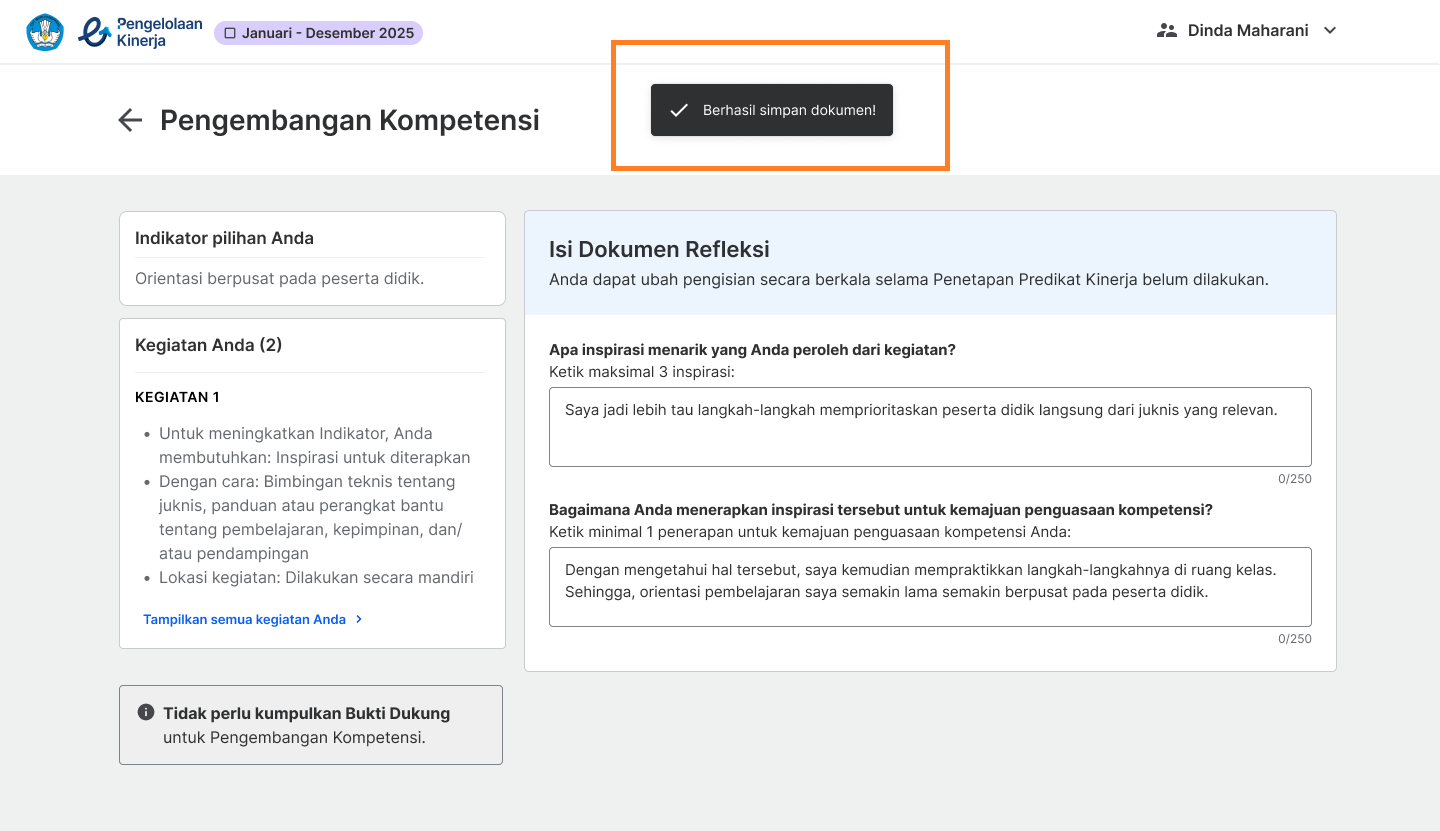Viewport: 1440px width, 831px height.
Task: Click the Pengembangan Kompetensi page title
Action: coord(350,120)
